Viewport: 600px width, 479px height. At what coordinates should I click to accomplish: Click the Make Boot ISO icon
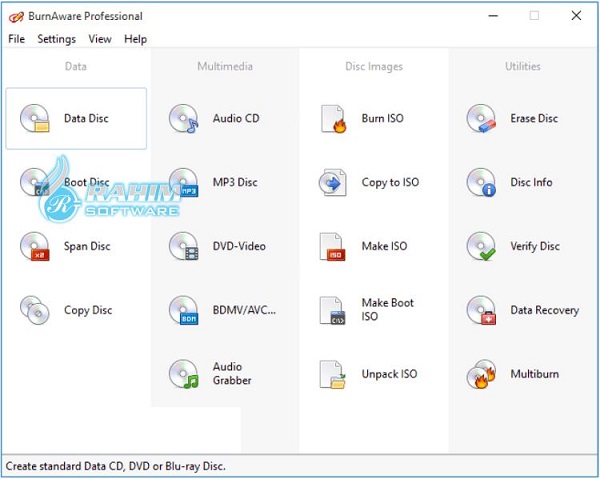(x=333, y=310)
